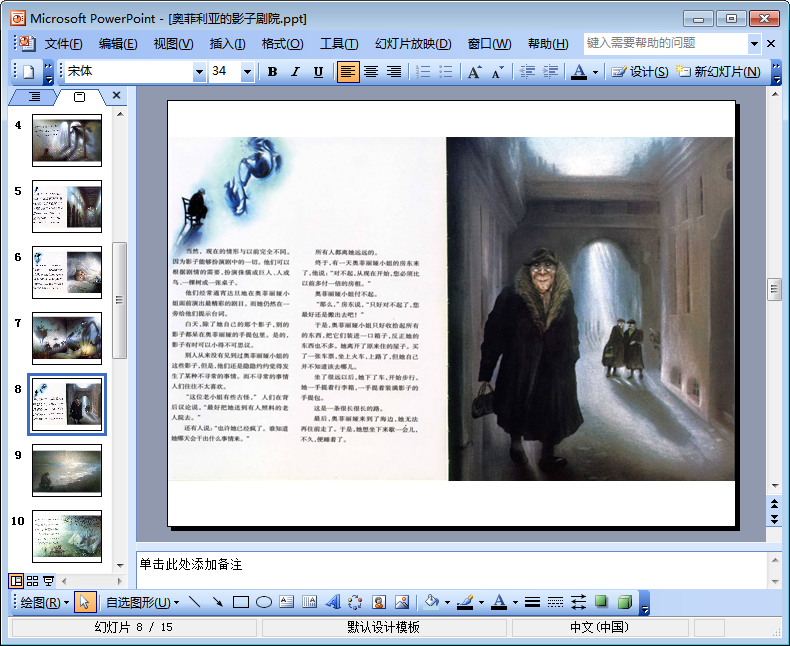Screen dimensions: 790x646
Task: Open the 工具(T) menu
Action: click(x=339, y=44)
